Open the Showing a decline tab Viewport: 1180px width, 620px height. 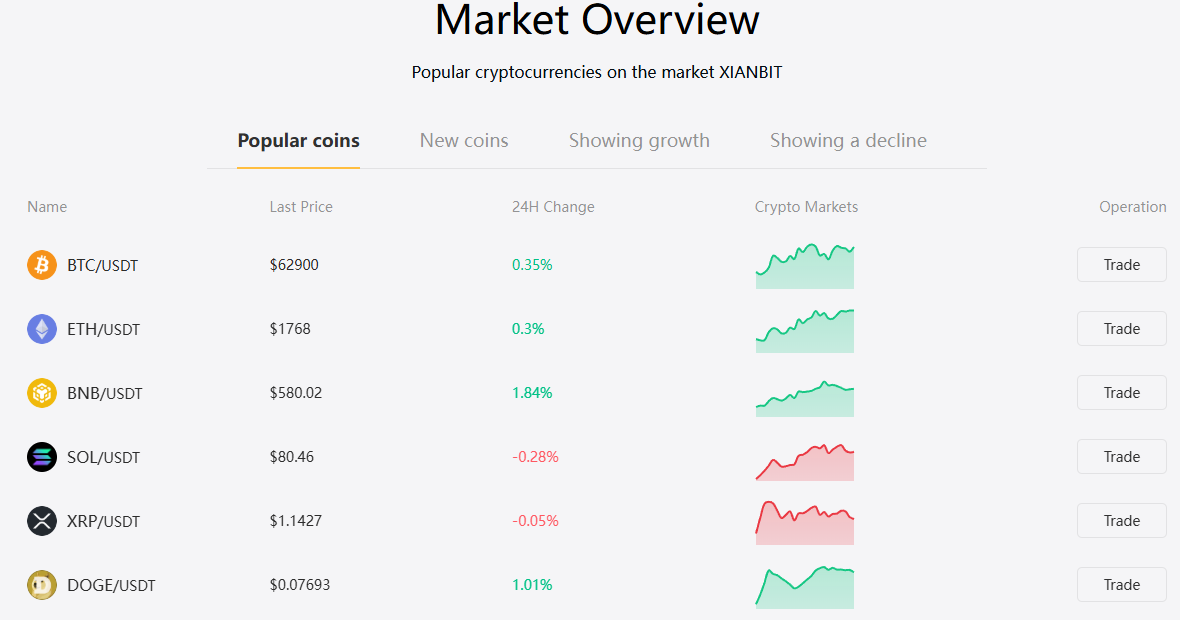click(848, 141)
